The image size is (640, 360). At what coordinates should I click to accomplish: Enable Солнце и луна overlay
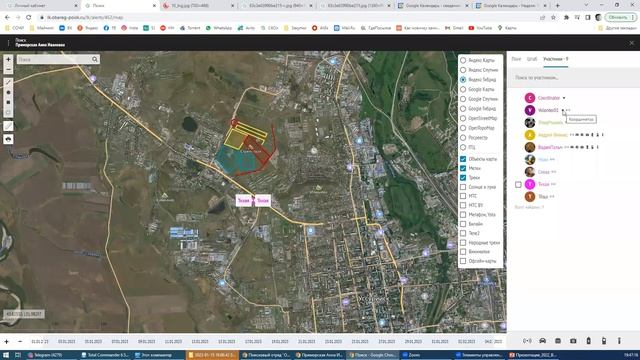pos(463,187)
